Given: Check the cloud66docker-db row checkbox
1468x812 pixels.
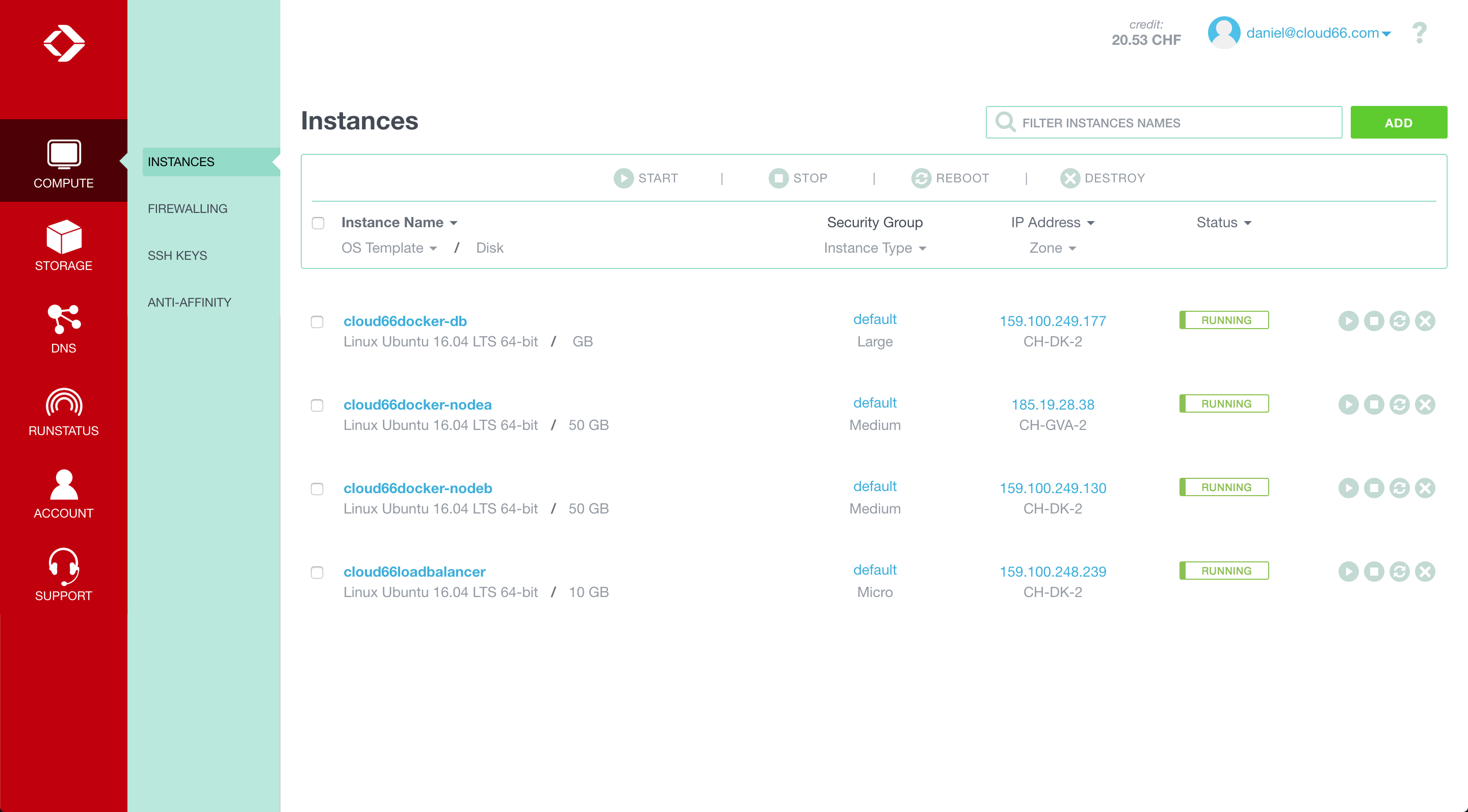Looking at the screenshot, I should (317, 322).
